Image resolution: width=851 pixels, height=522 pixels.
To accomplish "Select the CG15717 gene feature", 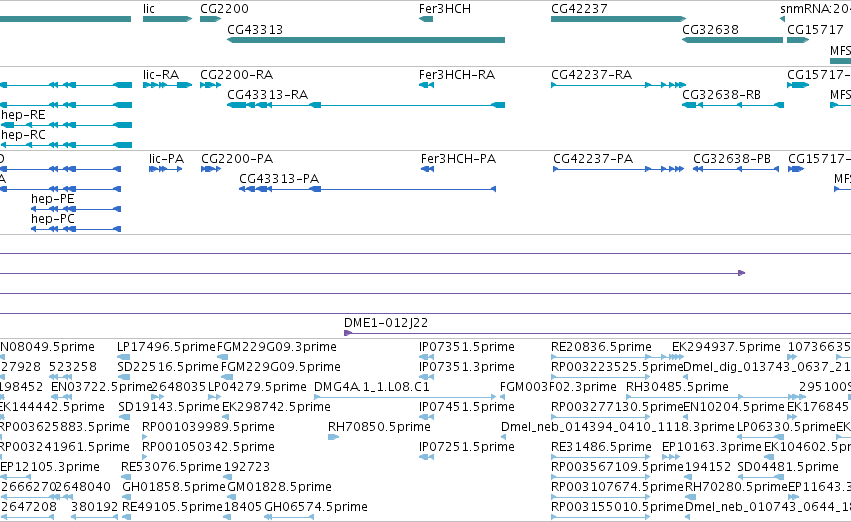I will pyautogui.click(x=798, y=40).
